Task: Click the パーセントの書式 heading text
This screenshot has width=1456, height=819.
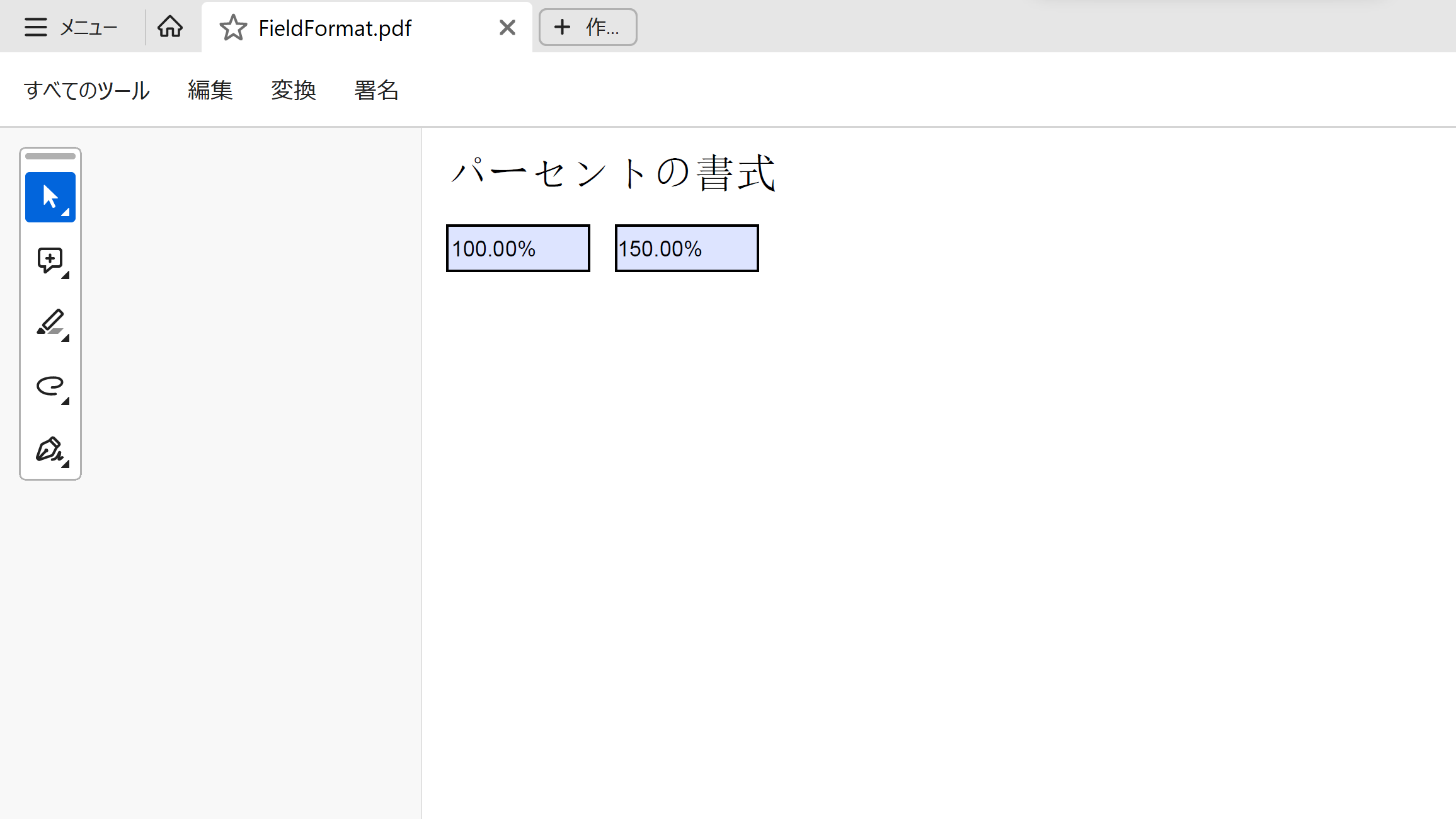Action: (x=612, y=173)
